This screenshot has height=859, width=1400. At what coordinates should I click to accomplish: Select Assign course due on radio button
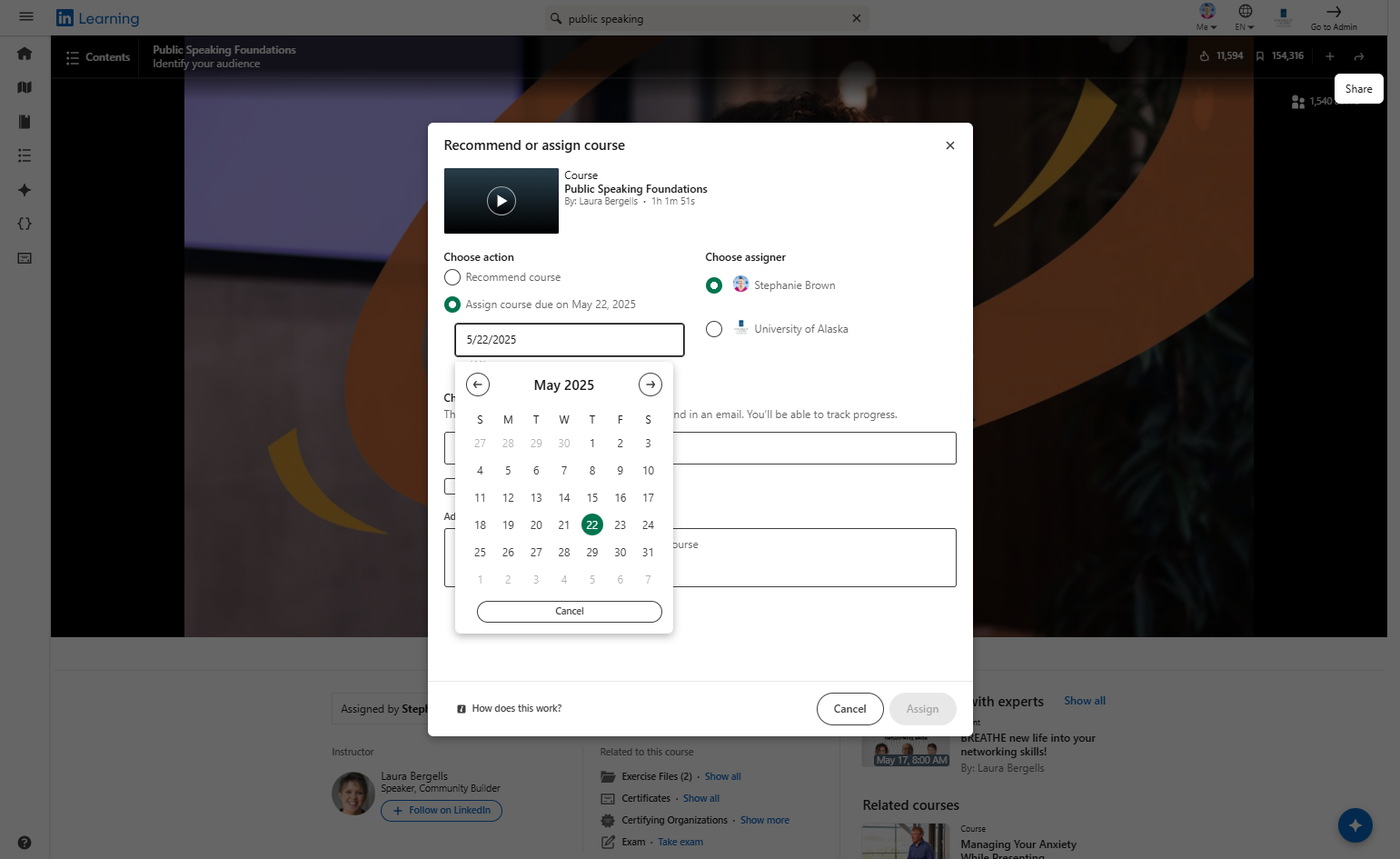[x=452, y=305]
